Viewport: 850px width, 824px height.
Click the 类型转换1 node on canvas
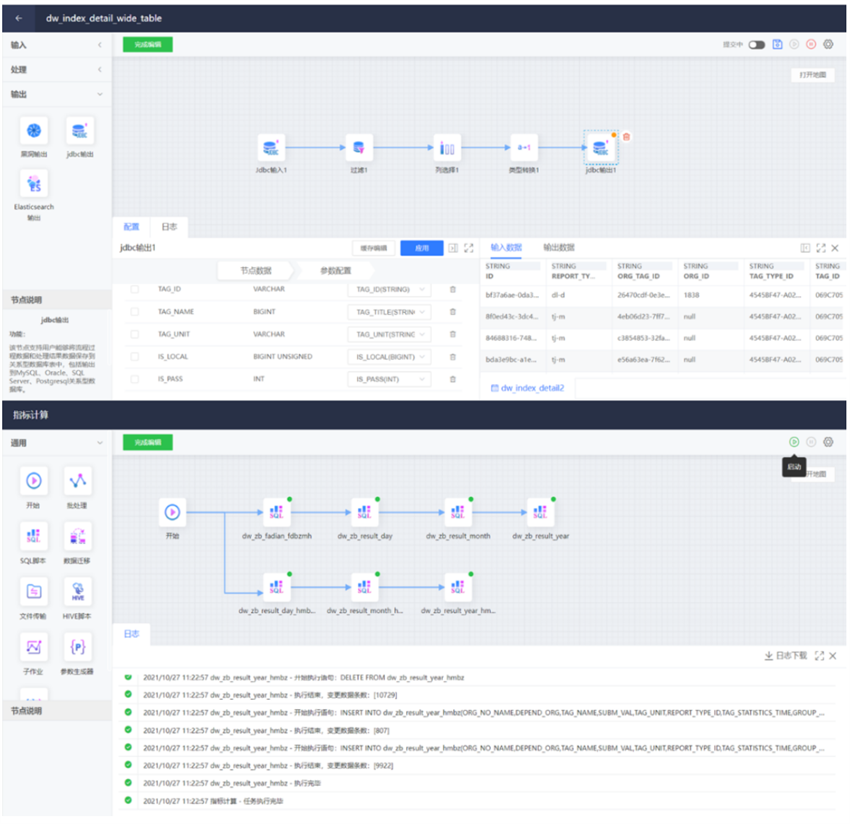(526, 148)
